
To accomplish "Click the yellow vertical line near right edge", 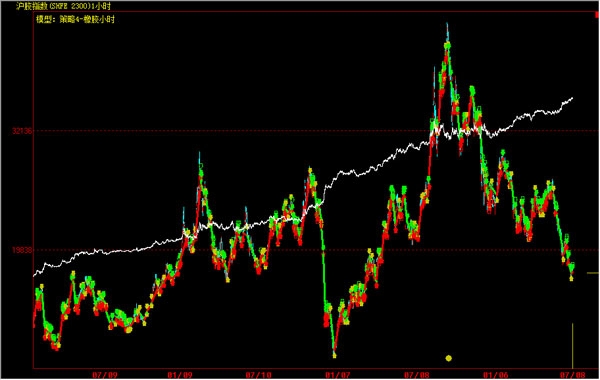I will pyautogui.click(x=572, y=346).
